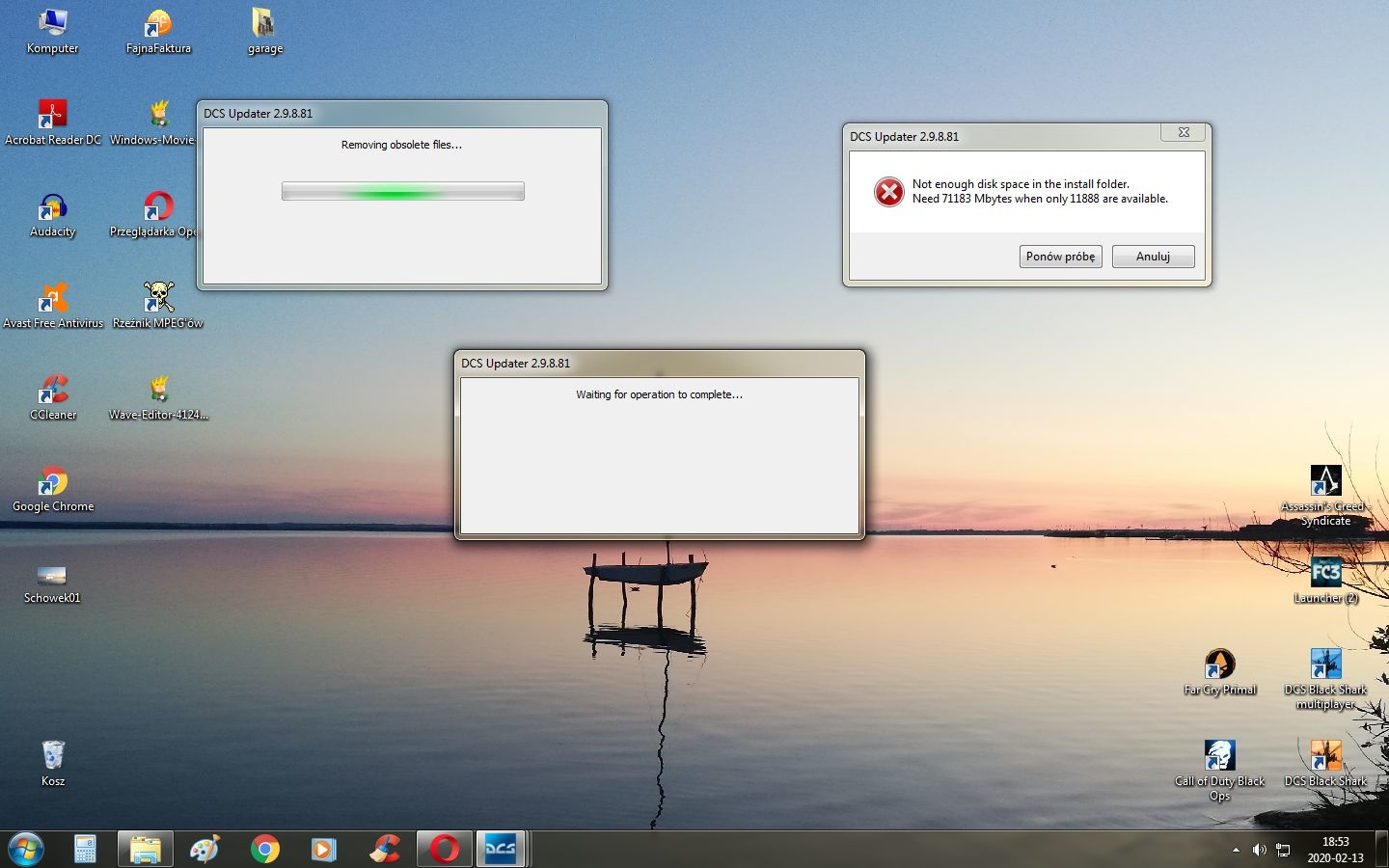The height and width of the screenshot is (868, 1389).
Task: Expand the hidden system tray icons arrow
Action: [1236, 850]
